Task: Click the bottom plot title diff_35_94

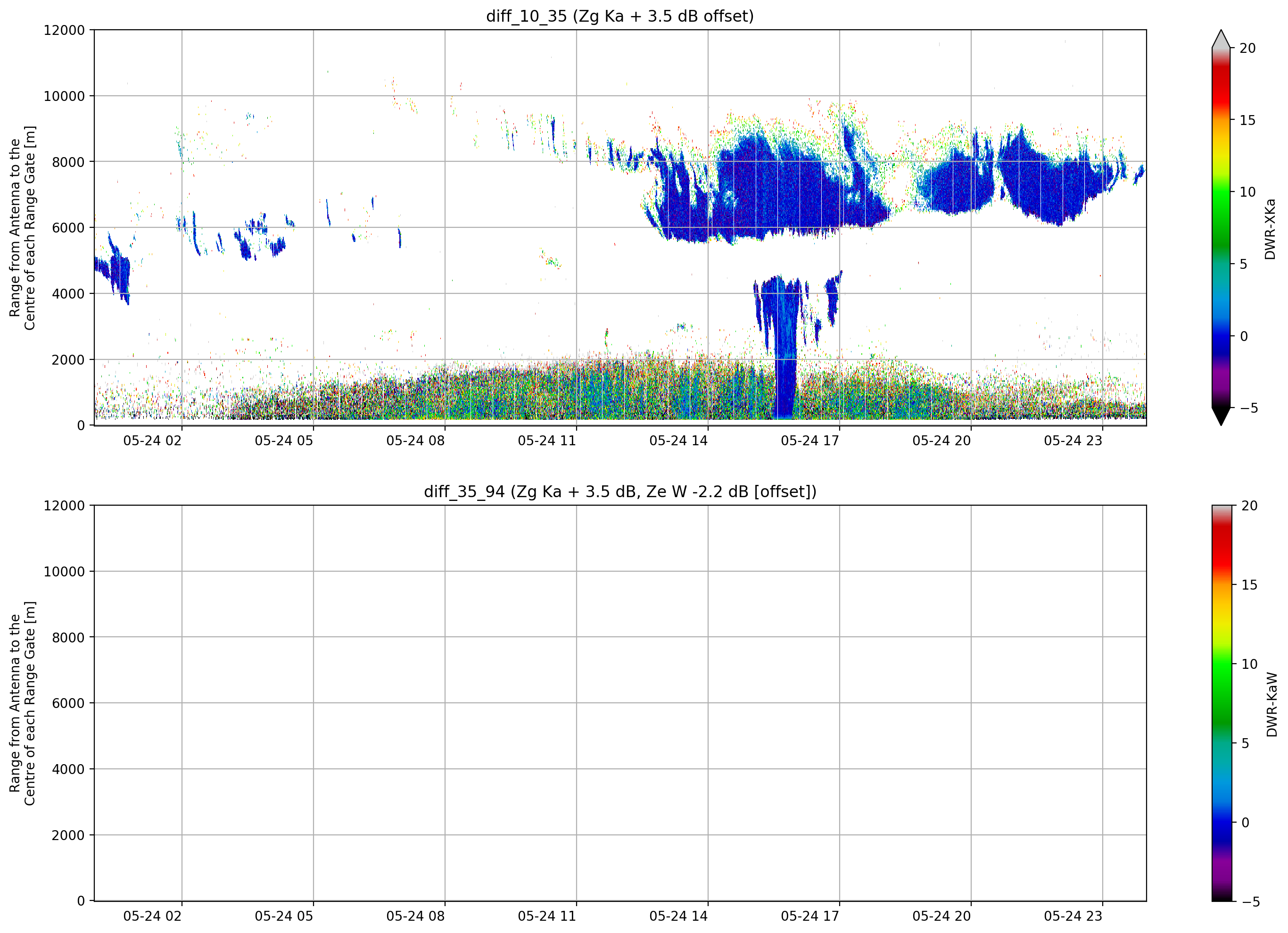Action: point(619,491)
